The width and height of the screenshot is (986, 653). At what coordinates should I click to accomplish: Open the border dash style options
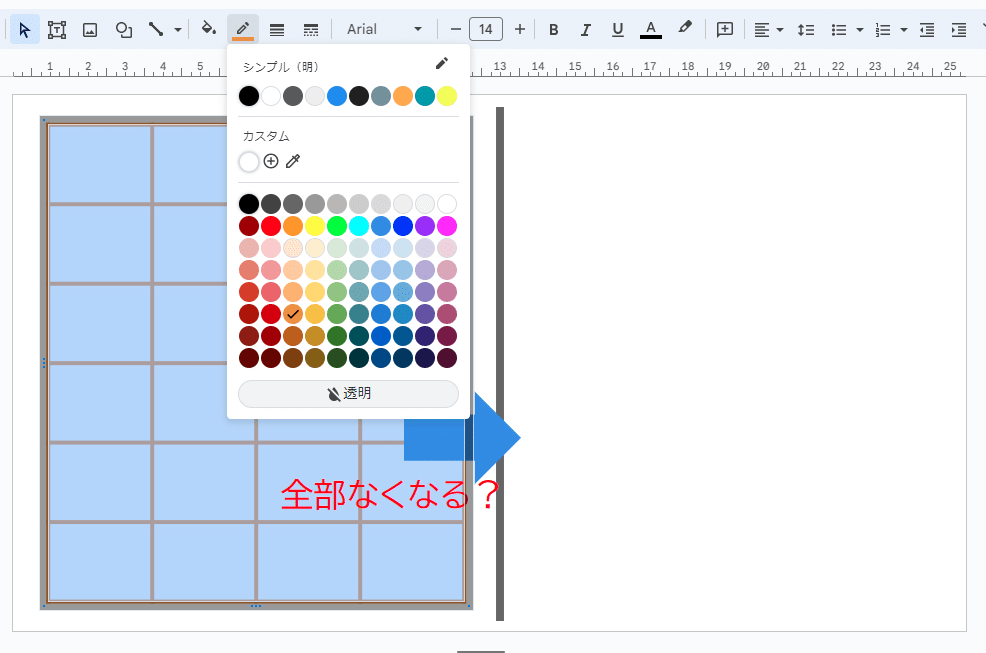[x=311, y=30]
